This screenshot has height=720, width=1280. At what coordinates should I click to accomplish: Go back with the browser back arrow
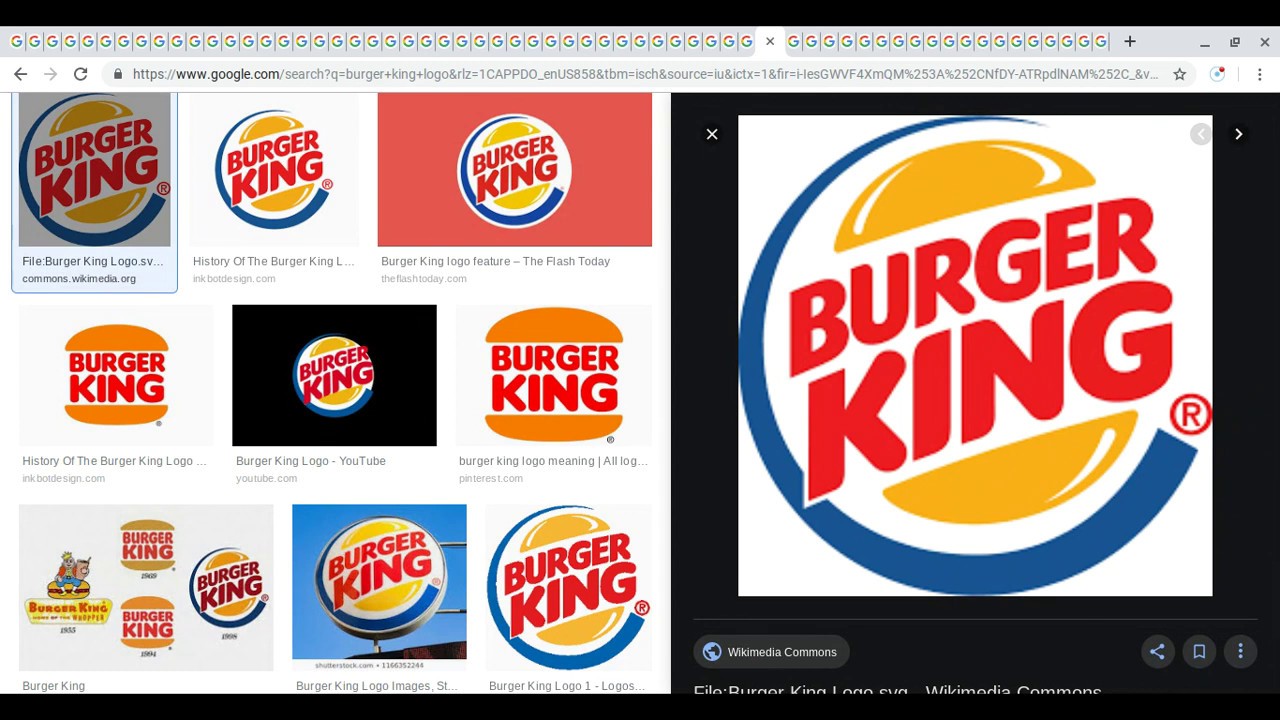point(20,74)
